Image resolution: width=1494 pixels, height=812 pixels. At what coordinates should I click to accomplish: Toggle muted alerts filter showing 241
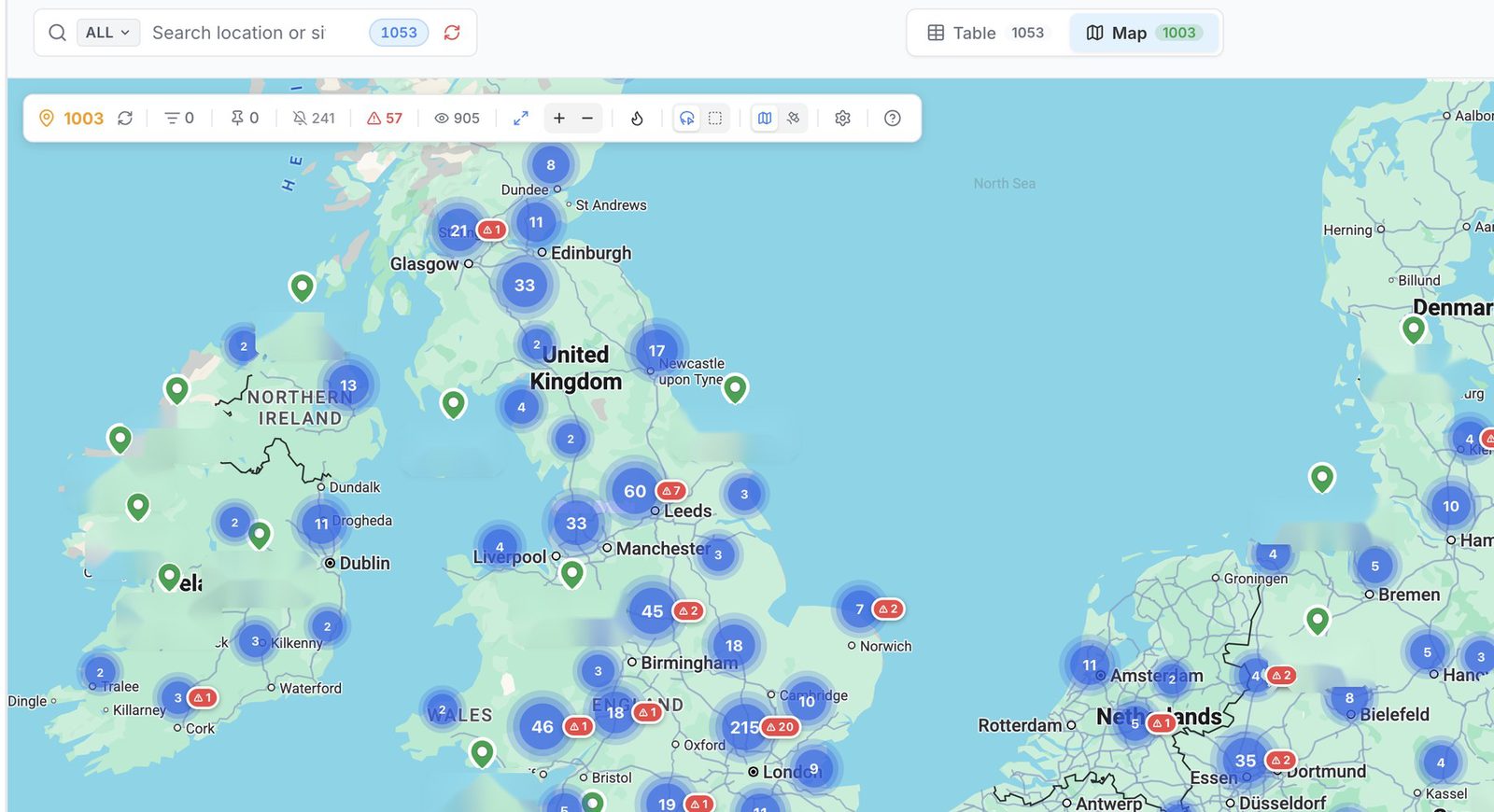[x=314, y=119]
